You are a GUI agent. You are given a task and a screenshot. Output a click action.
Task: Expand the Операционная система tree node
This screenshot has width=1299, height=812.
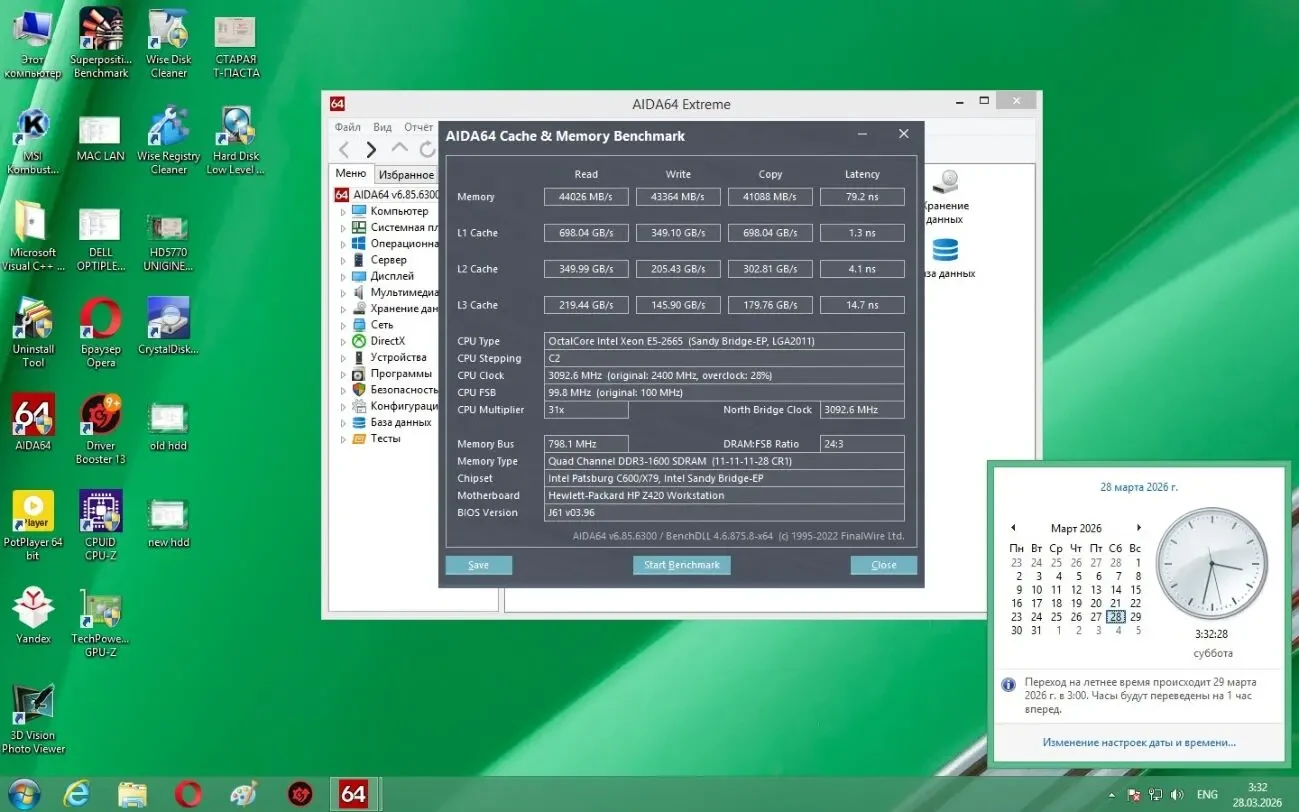click(345, 243)
